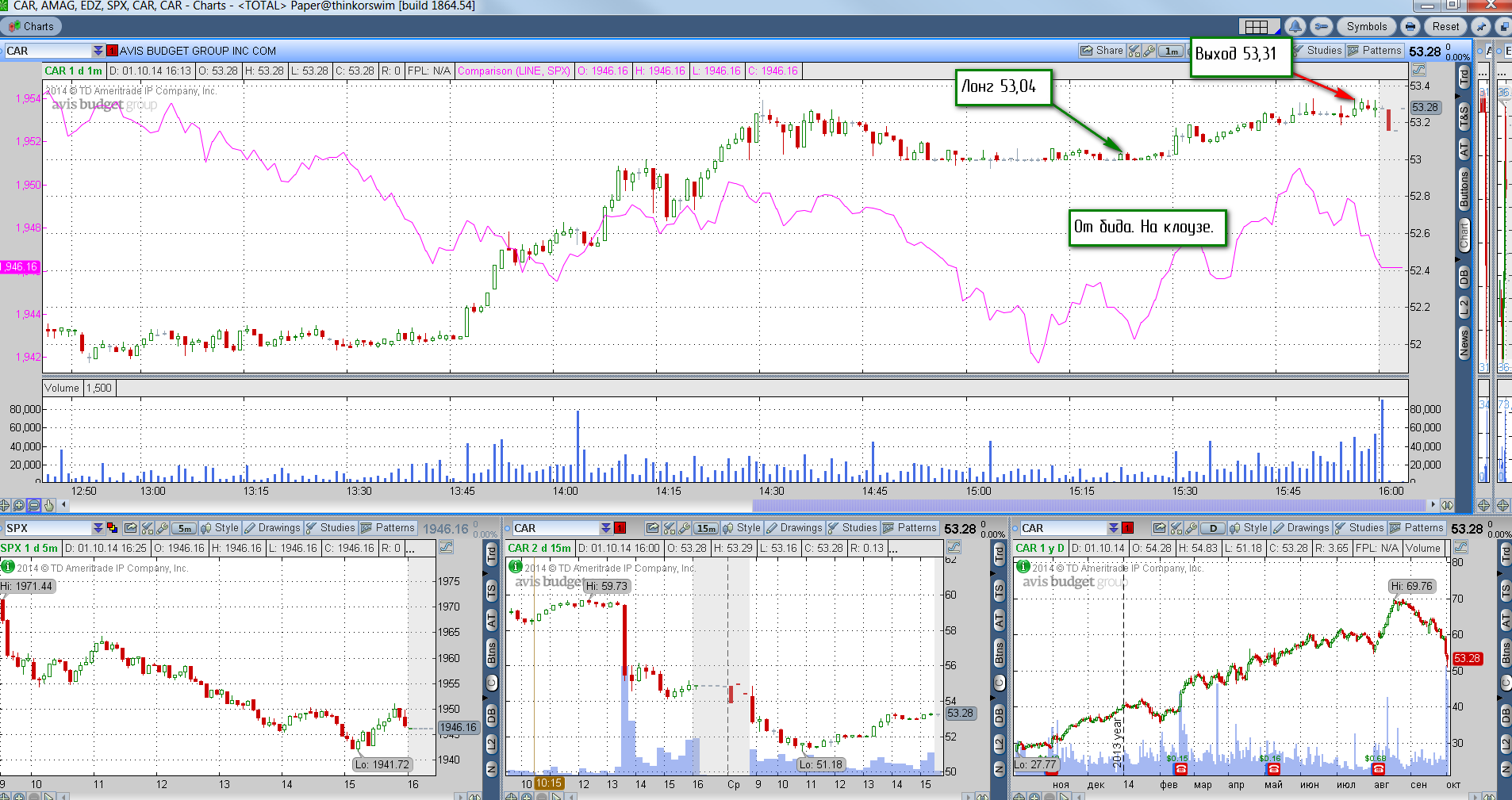Expand symbol dropdown arrow in 15m CAR chart
Viewport: 1512px width, 800px height.
point(606,528)
